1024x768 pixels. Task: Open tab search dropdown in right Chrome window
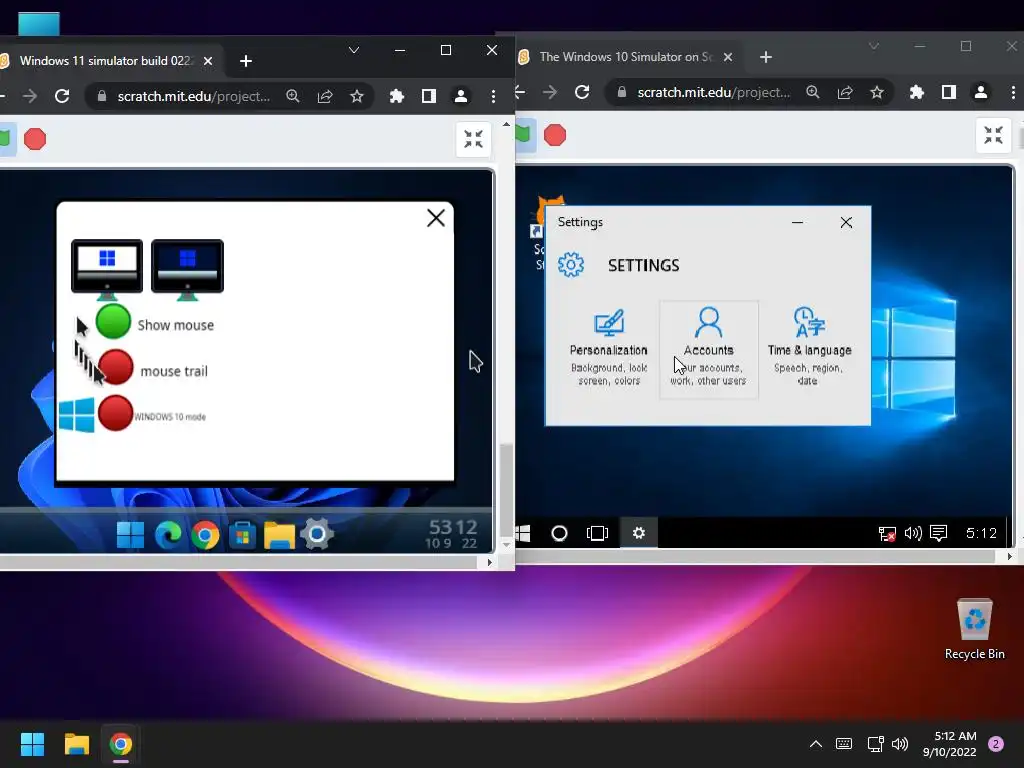click(x=874, y=46)
